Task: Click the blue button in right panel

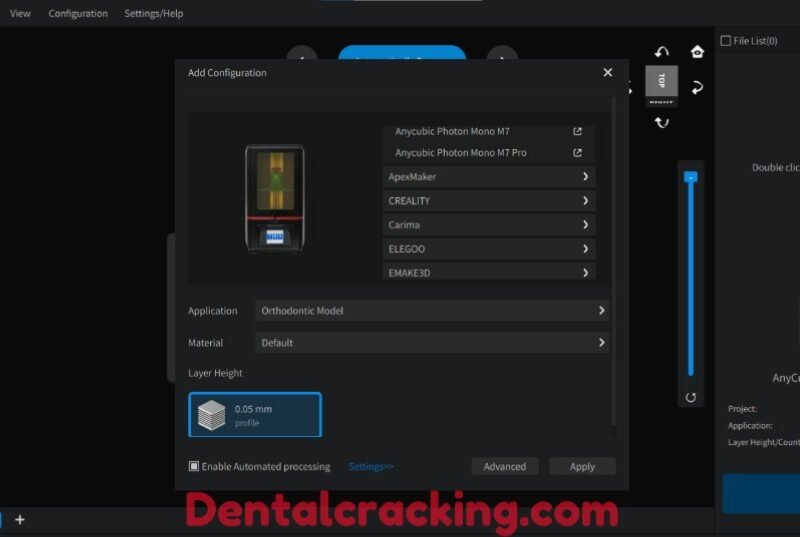Action: point(761,493)
